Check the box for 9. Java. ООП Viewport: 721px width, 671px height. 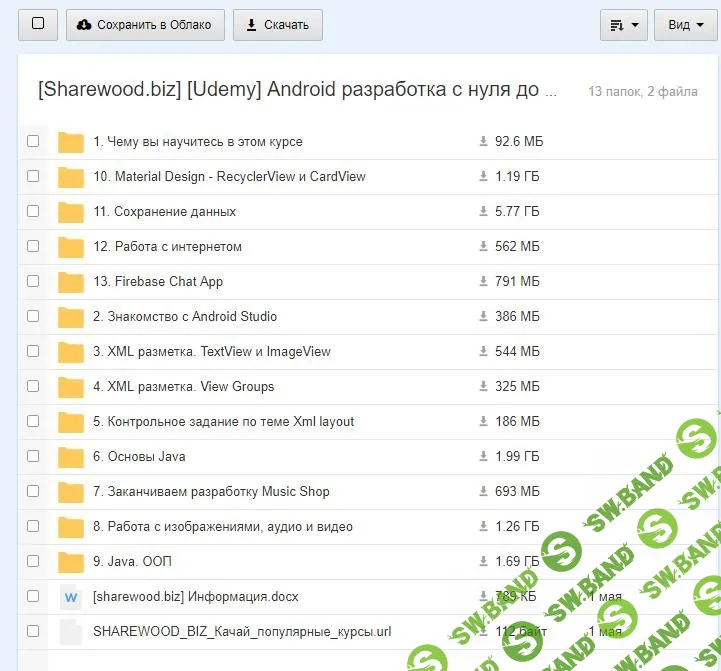tap(33, 561)
